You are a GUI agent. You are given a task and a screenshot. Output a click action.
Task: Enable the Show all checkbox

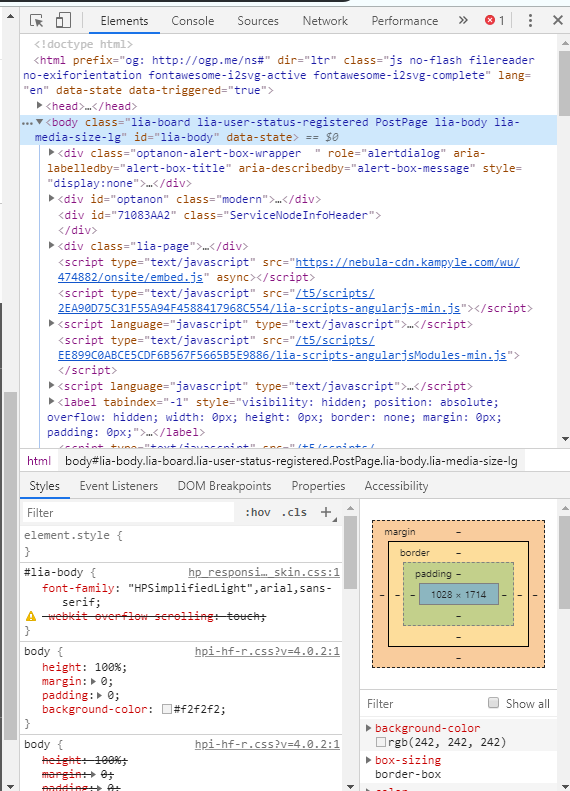pos(493,703)
